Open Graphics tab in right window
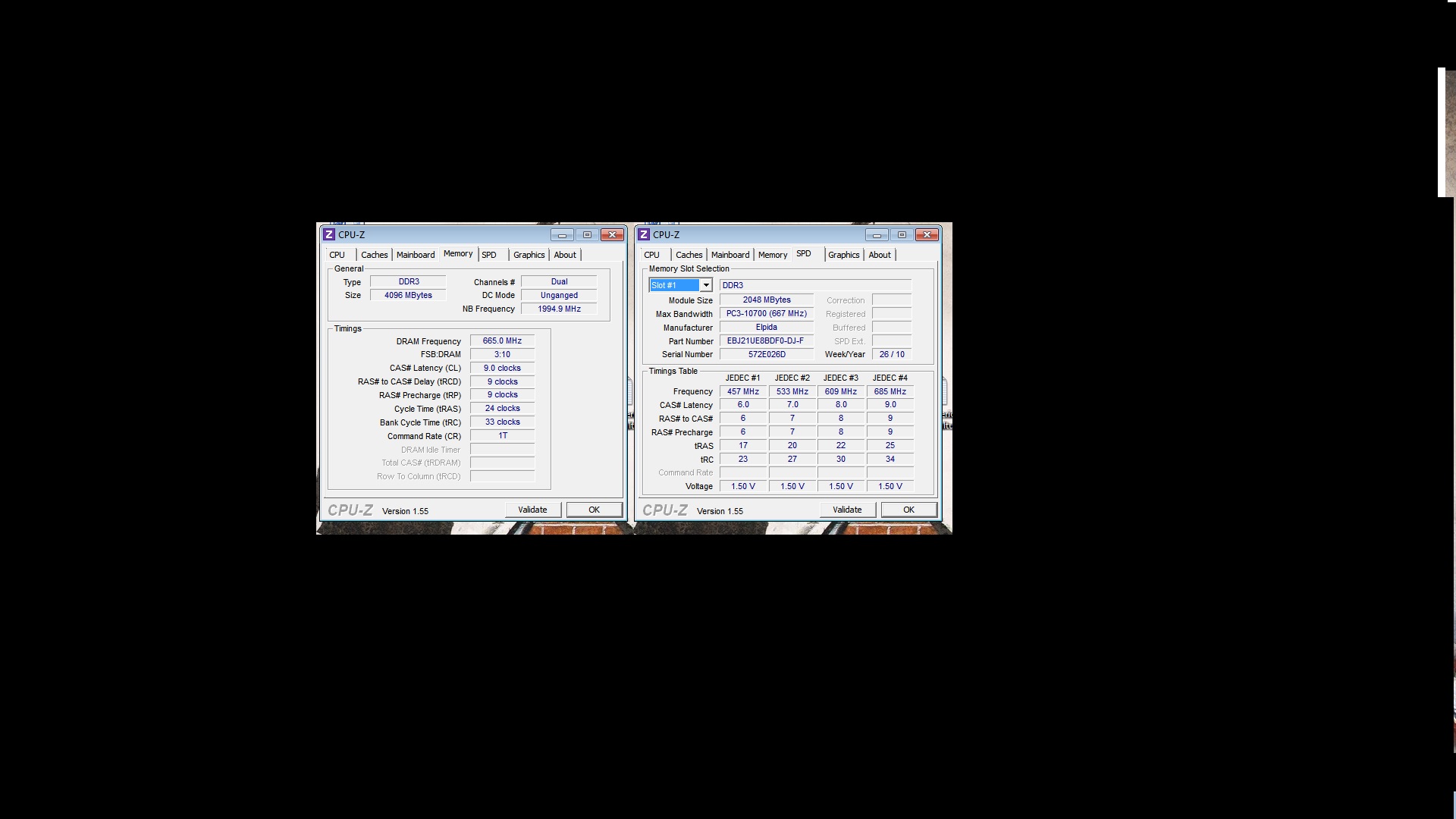This screenshot has width=1456, height=819. [x=843, y=255]
